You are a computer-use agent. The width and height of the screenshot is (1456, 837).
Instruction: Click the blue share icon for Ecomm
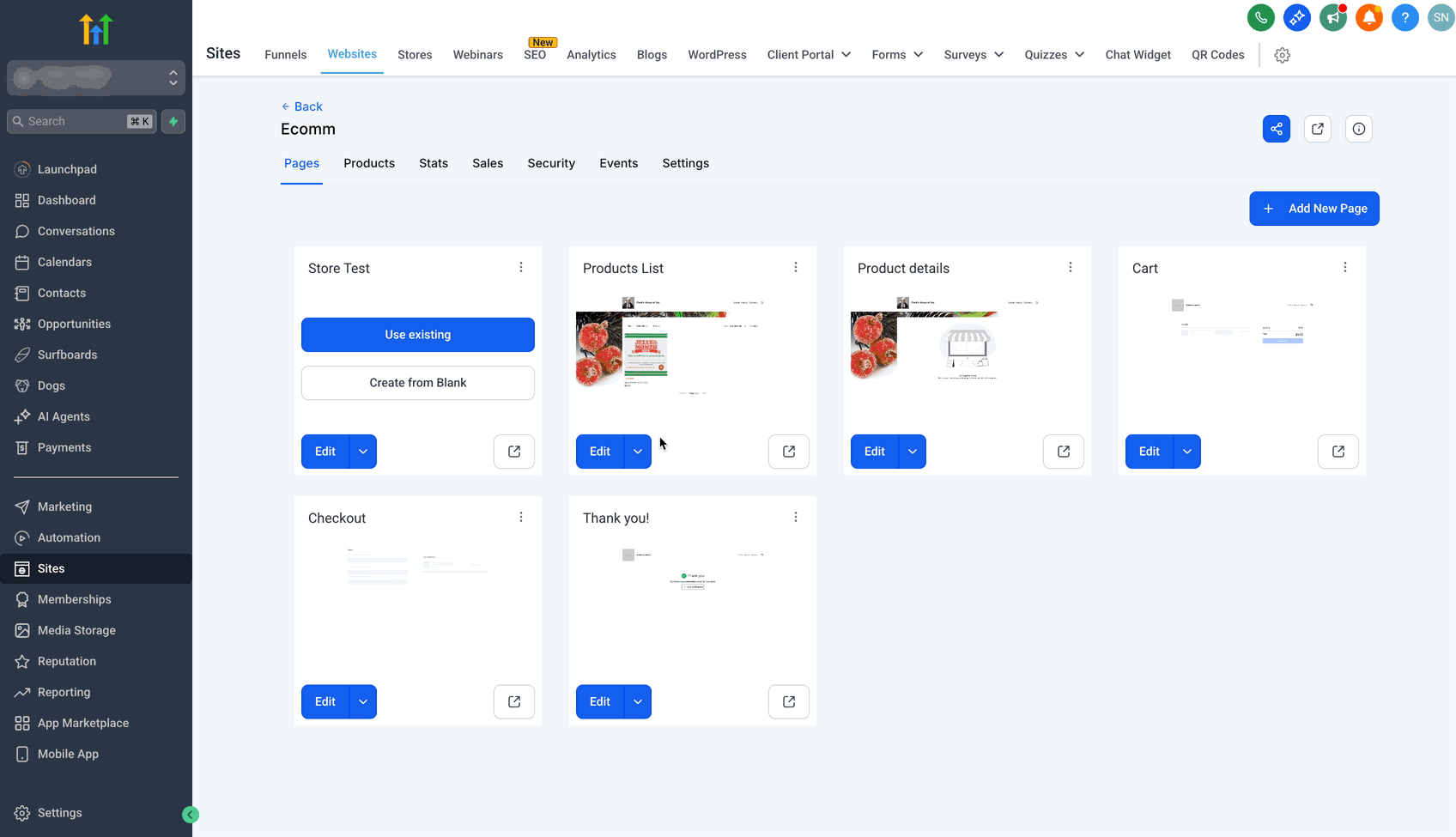(x=1277, y=129)
